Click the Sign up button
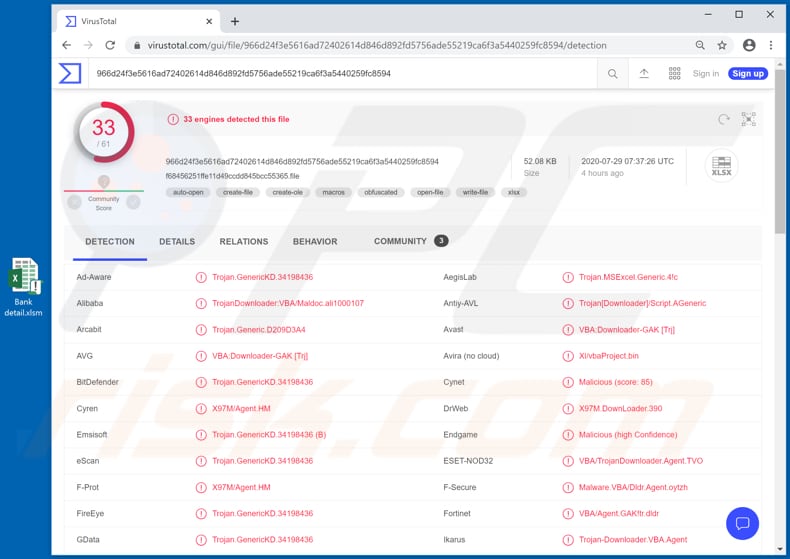 (x=748, y=74)
